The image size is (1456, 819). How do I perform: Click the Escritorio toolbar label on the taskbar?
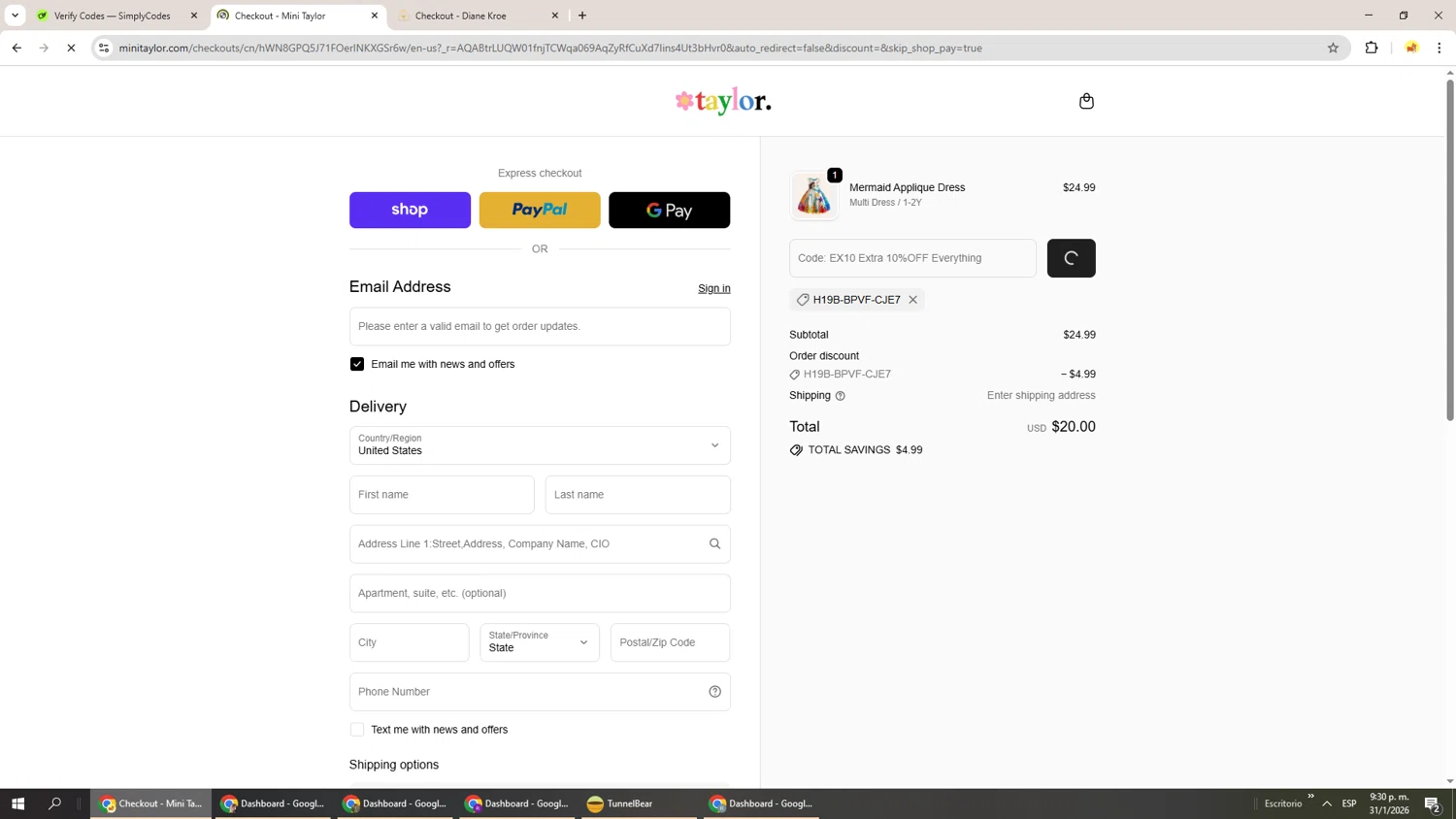pos(1282,803)
